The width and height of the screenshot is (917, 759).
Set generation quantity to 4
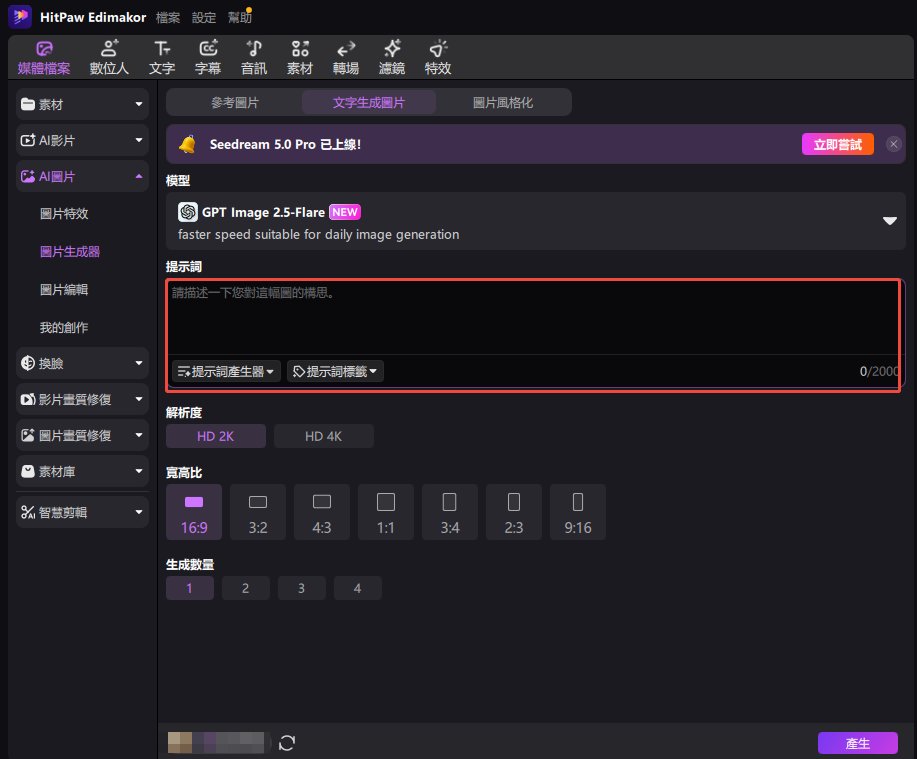click(x=357, y=588)
